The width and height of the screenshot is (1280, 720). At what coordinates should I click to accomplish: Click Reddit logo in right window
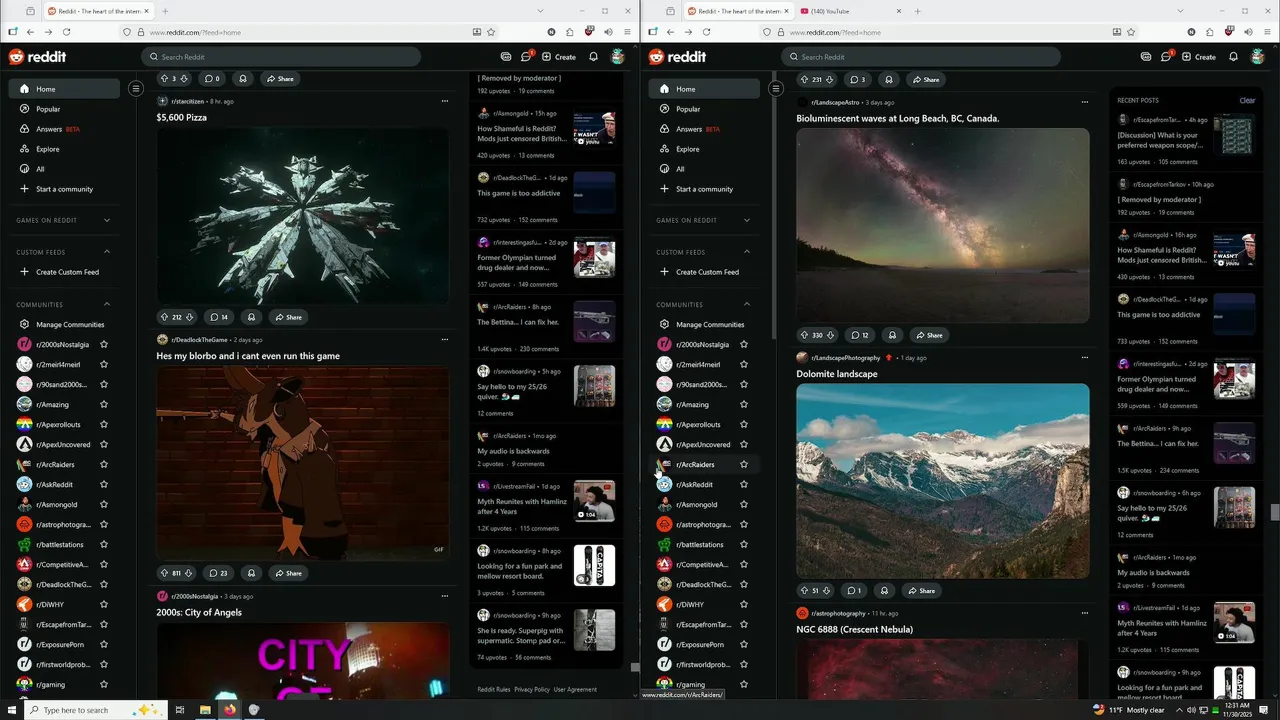tap(677, 57)
